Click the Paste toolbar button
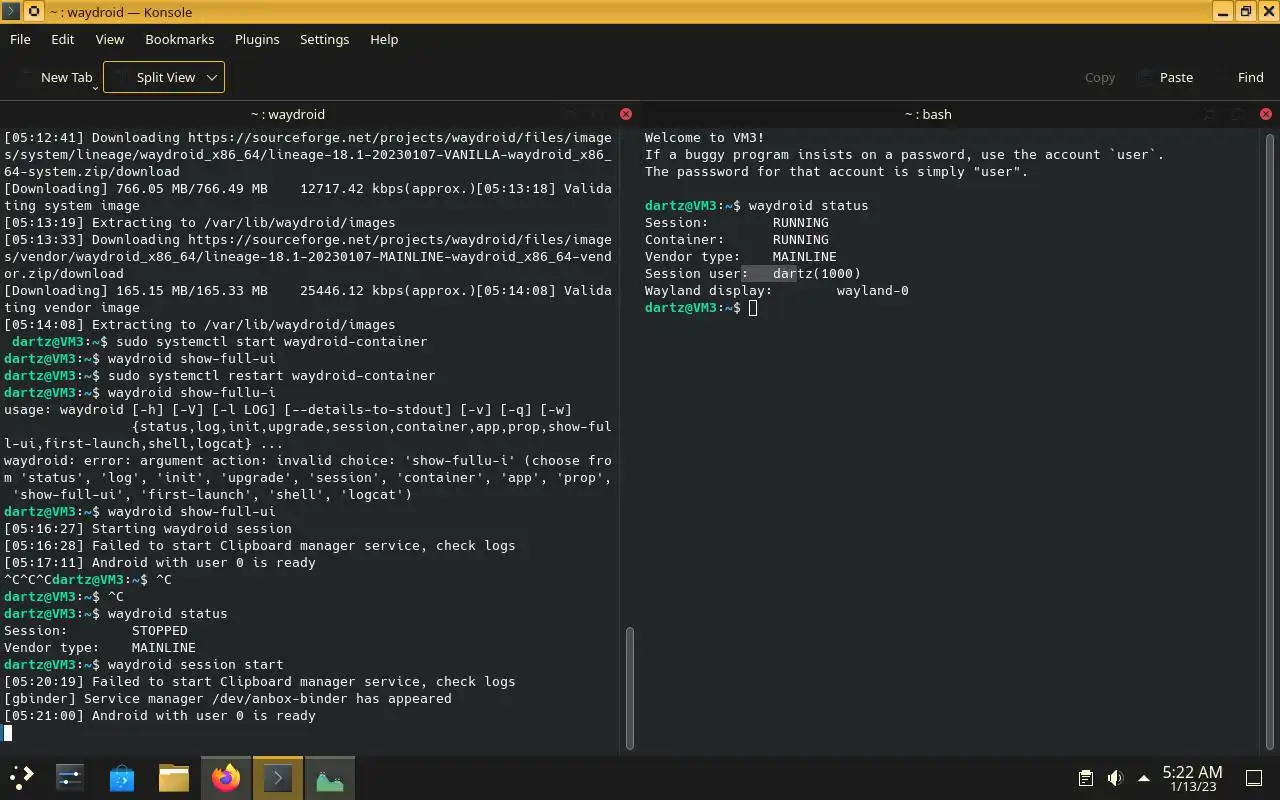Screen dimensions: 1280x800 coord(1166,77)
